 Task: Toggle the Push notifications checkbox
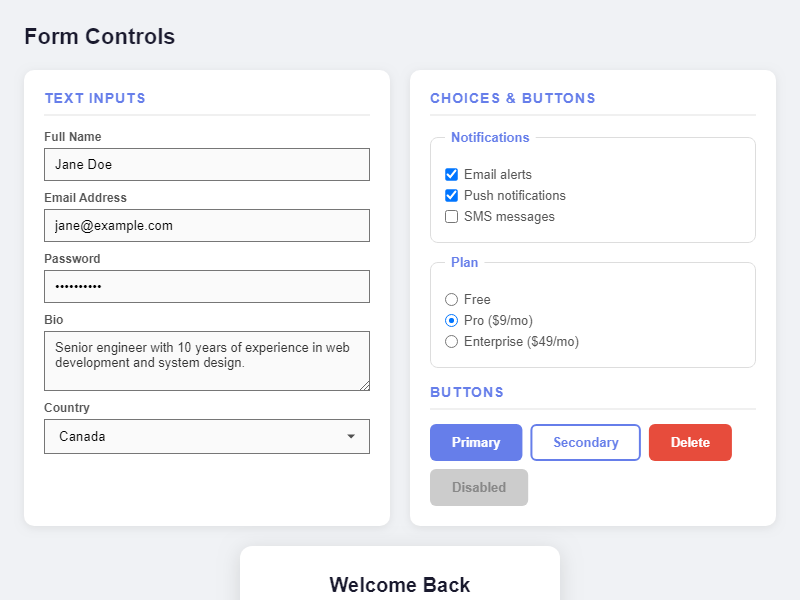pyautogui.click(x=452, y=196)
